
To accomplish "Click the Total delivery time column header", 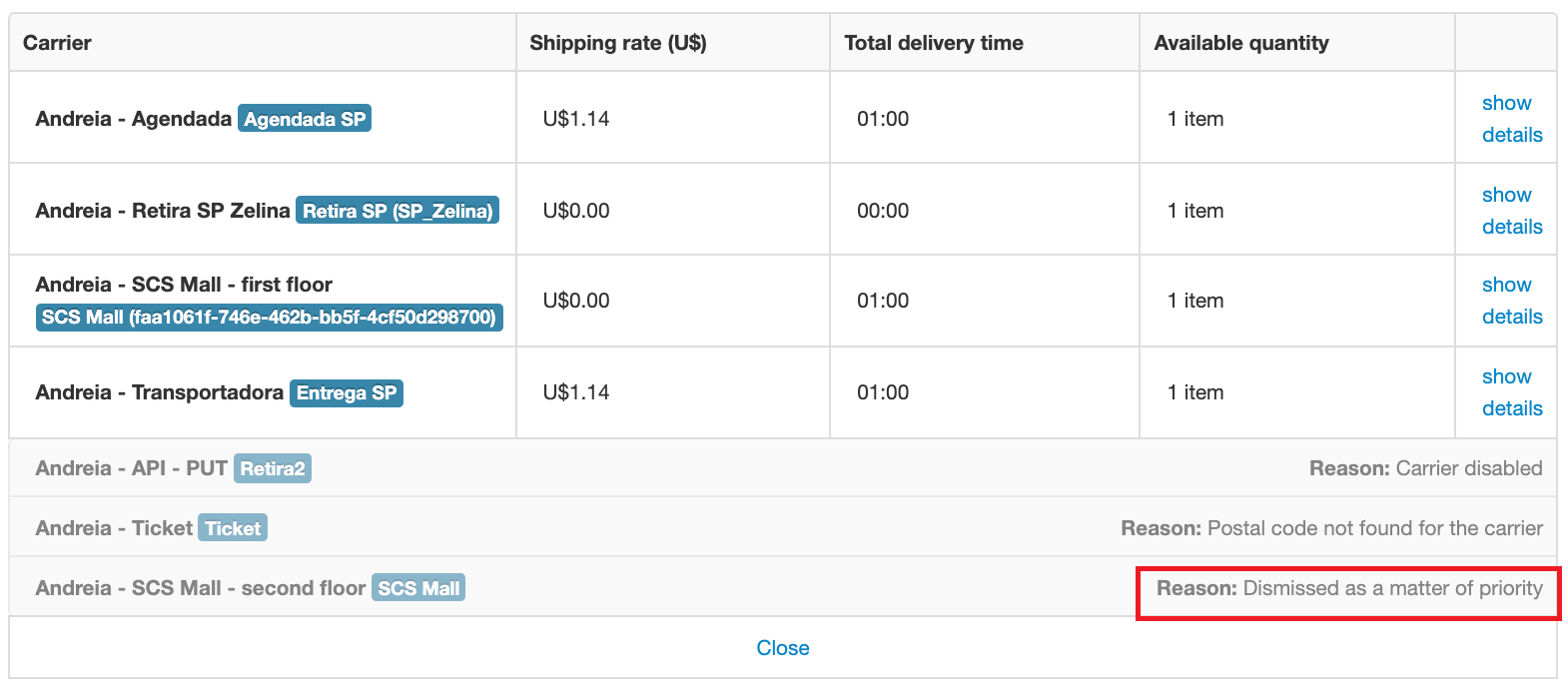I will [x=934, y=43].
